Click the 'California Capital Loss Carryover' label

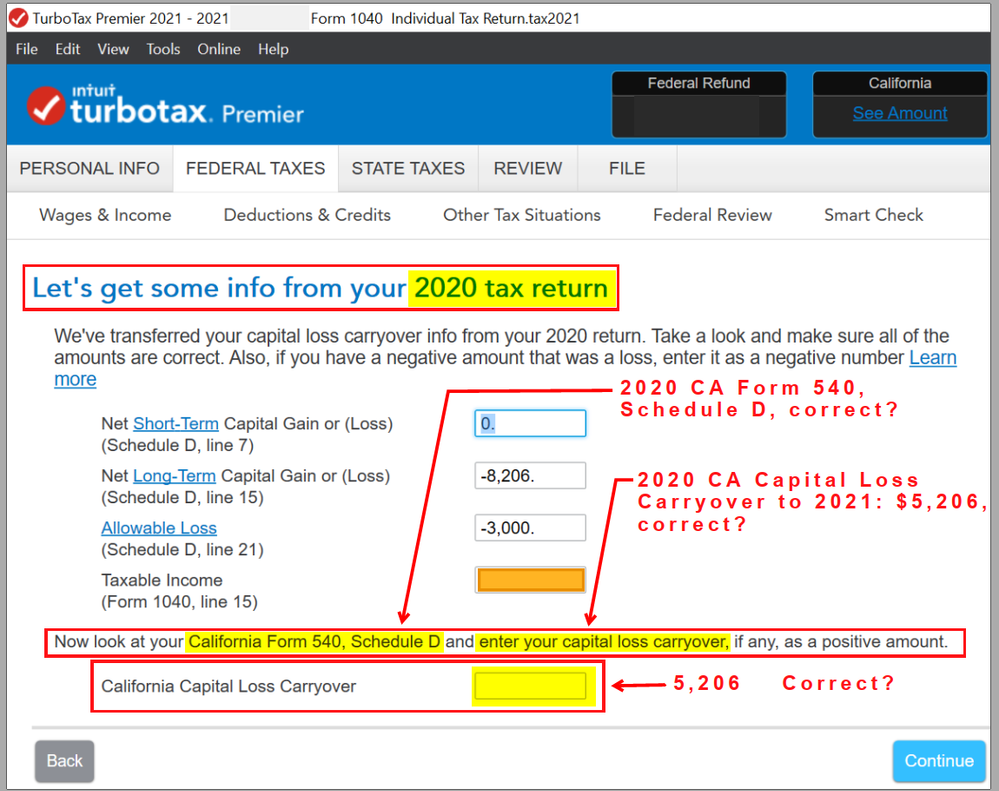point(228,687)
